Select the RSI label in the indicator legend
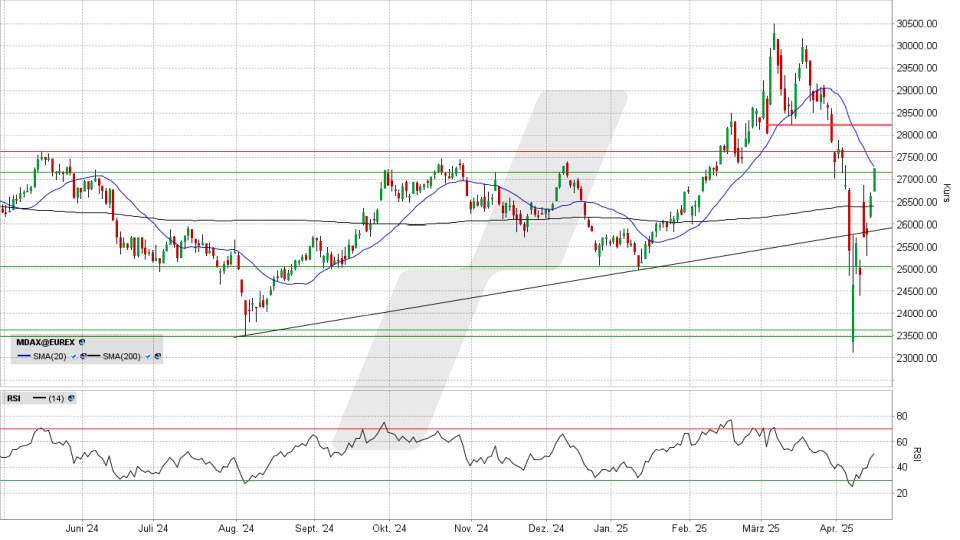This screenshot has width=960, height=540. click(13, 398)
